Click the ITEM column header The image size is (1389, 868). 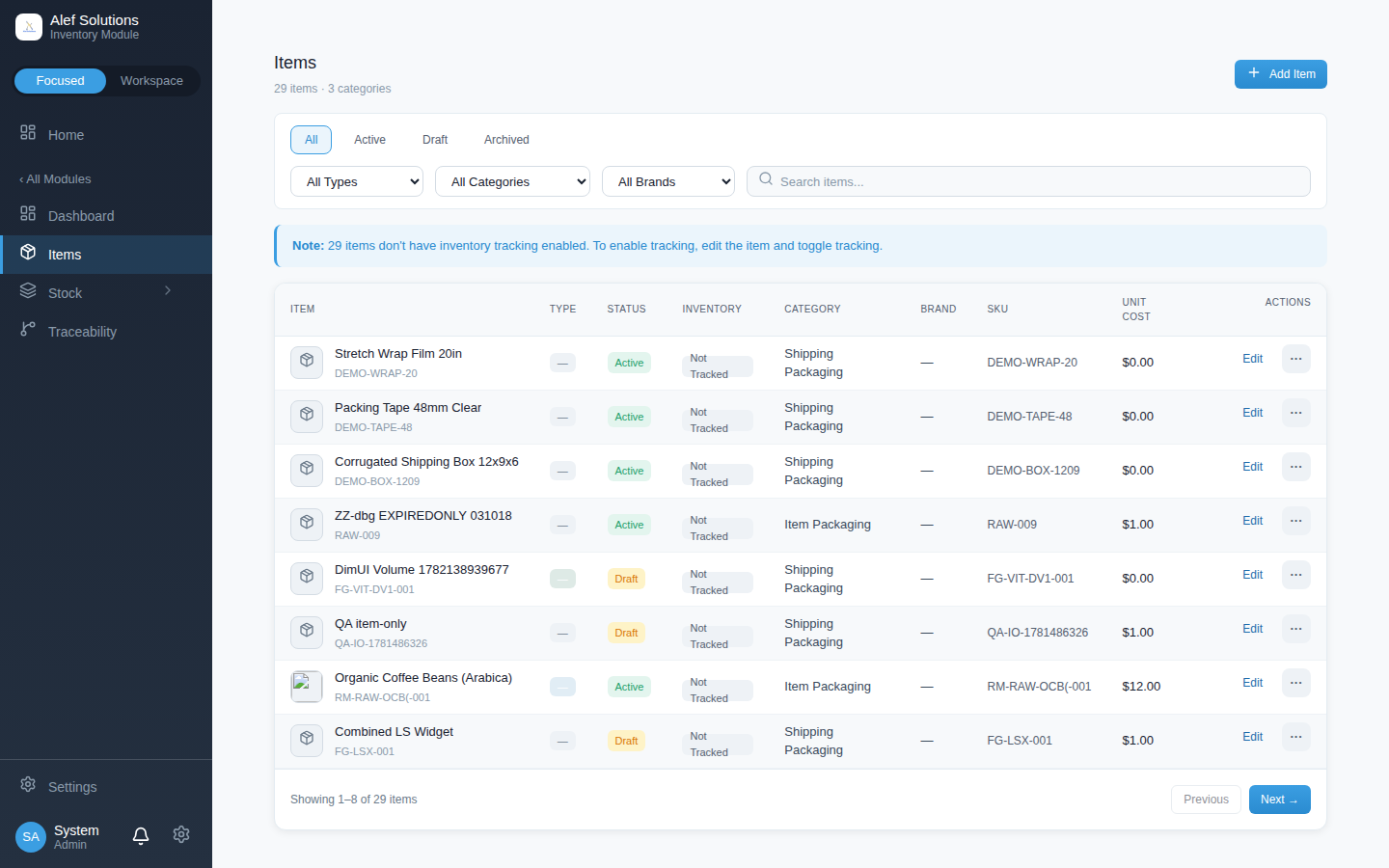point(303,310)
